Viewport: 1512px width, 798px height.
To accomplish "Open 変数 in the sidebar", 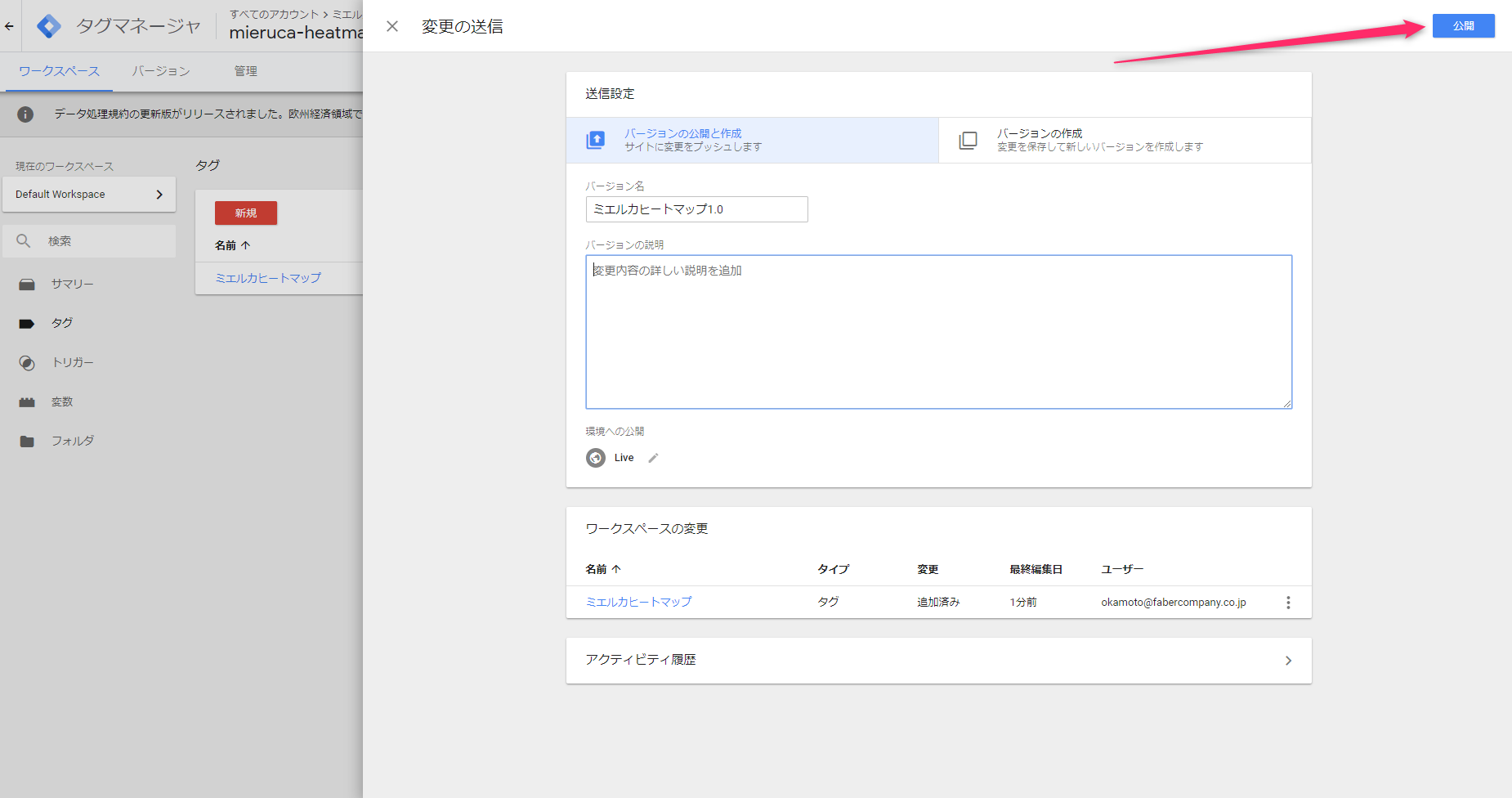I will [62, 401].
